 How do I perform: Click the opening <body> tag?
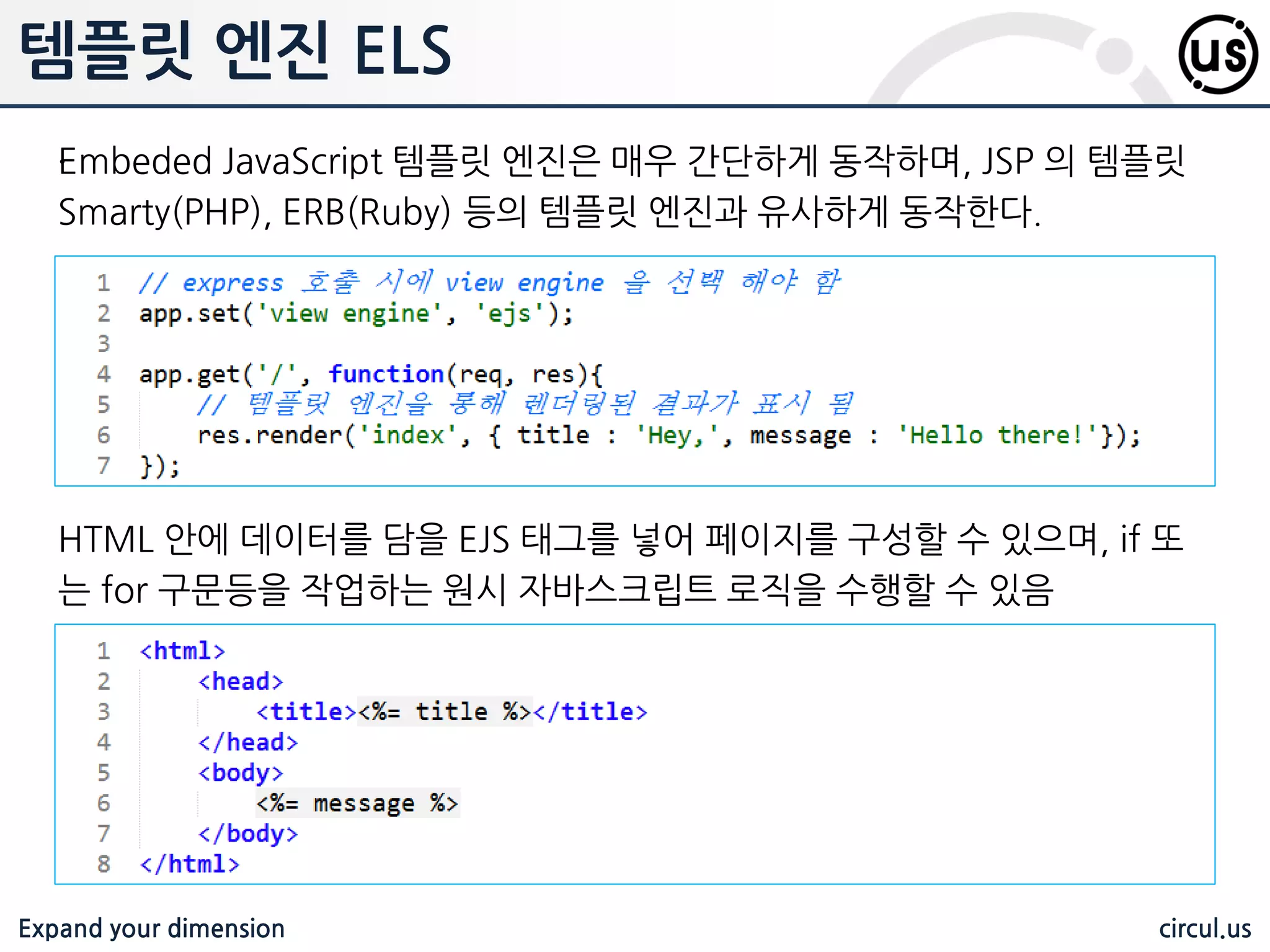[x=241, y=773]
